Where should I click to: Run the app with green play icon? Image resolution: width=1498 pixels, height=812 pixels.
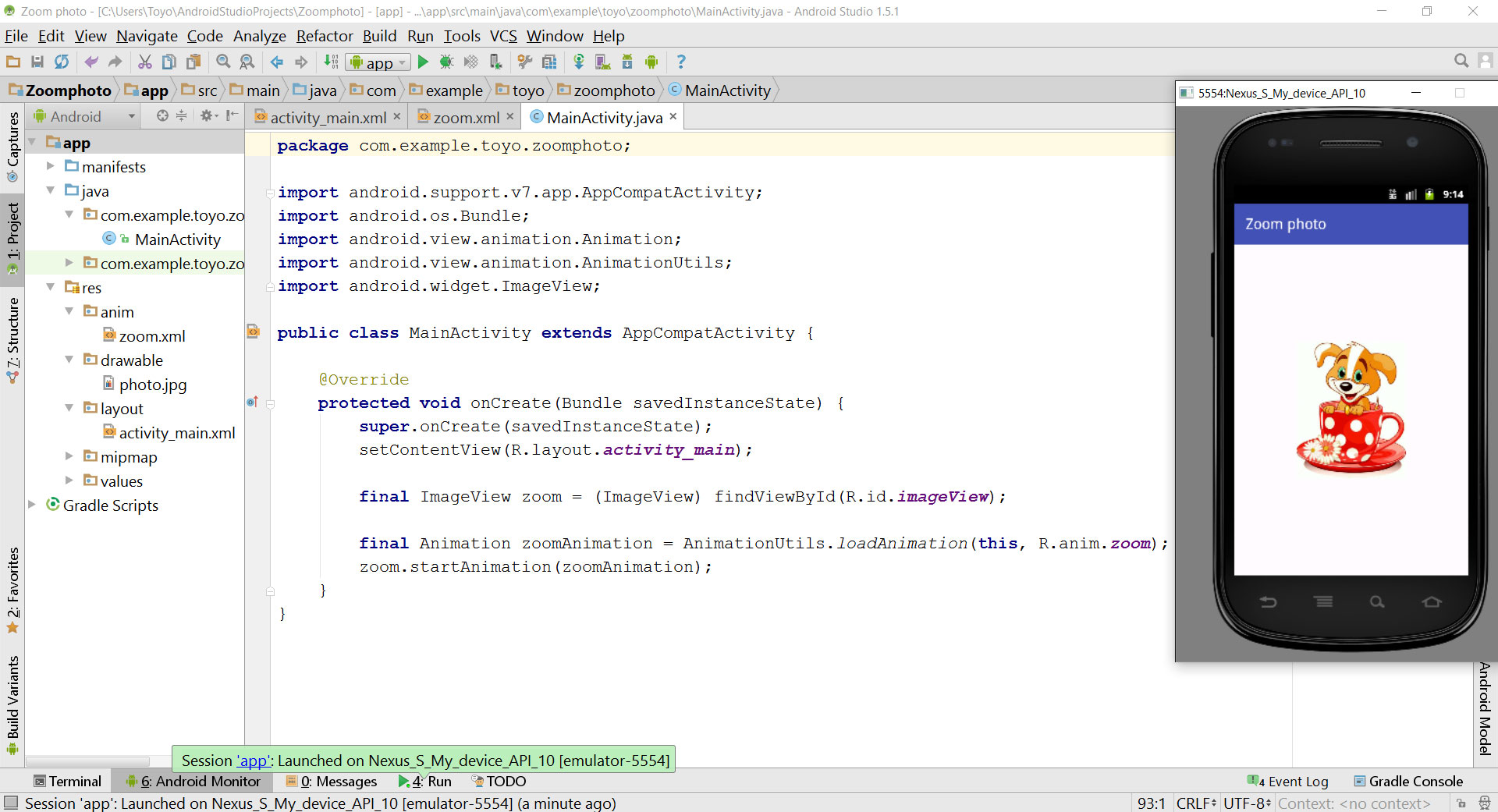pyautogui.click(x=423, y=62)
